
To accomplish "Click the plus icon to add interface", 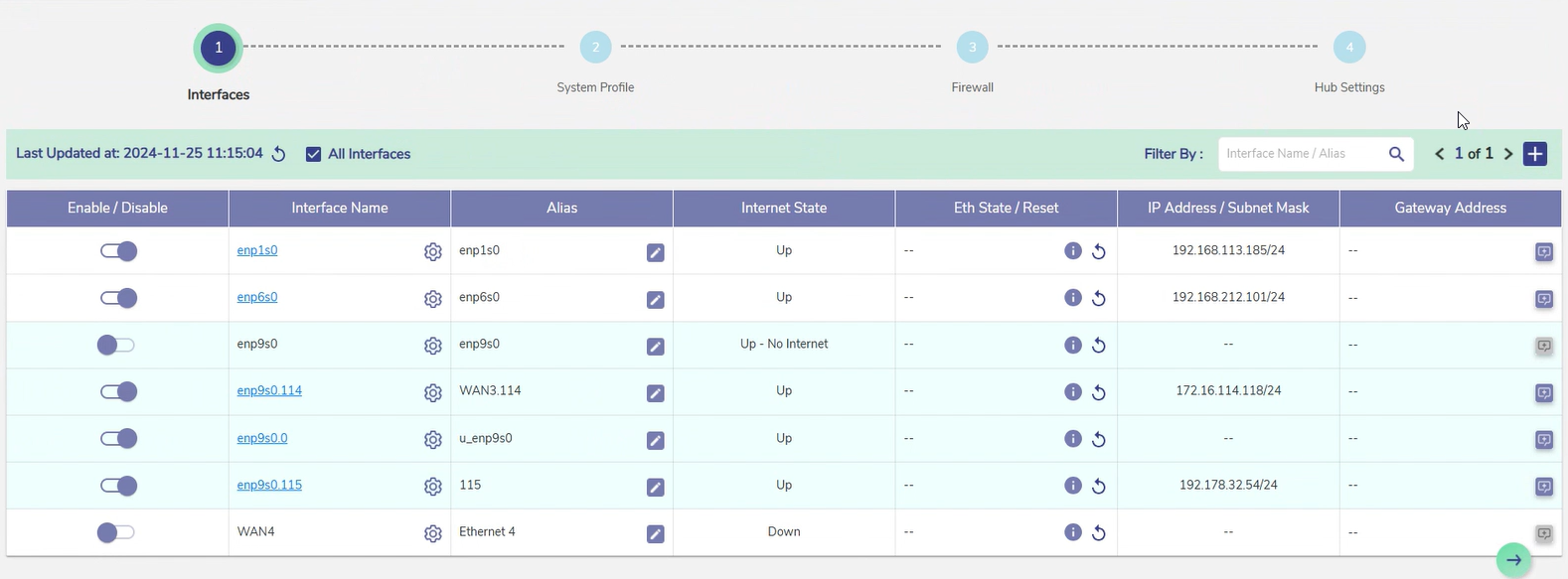I will point(1535,154).
